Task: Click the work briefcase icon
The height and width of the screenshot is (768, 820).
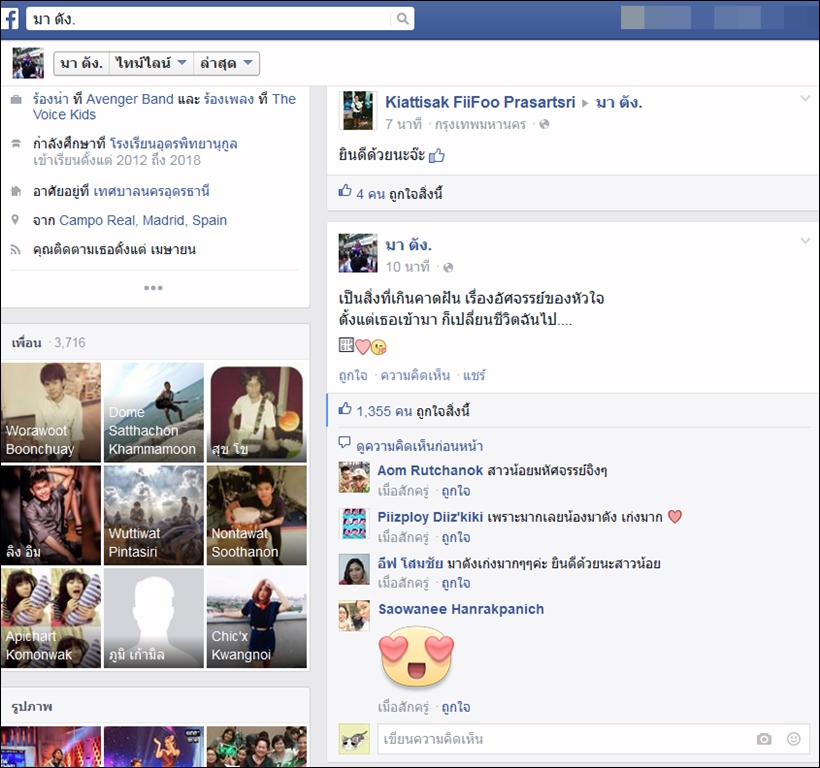Action: (16, 99)
